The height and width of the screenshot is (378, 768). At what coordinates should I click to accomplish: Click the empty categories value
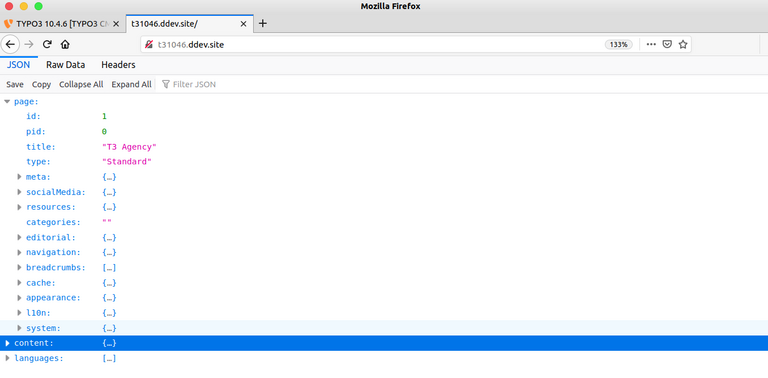tap(107, 222)
